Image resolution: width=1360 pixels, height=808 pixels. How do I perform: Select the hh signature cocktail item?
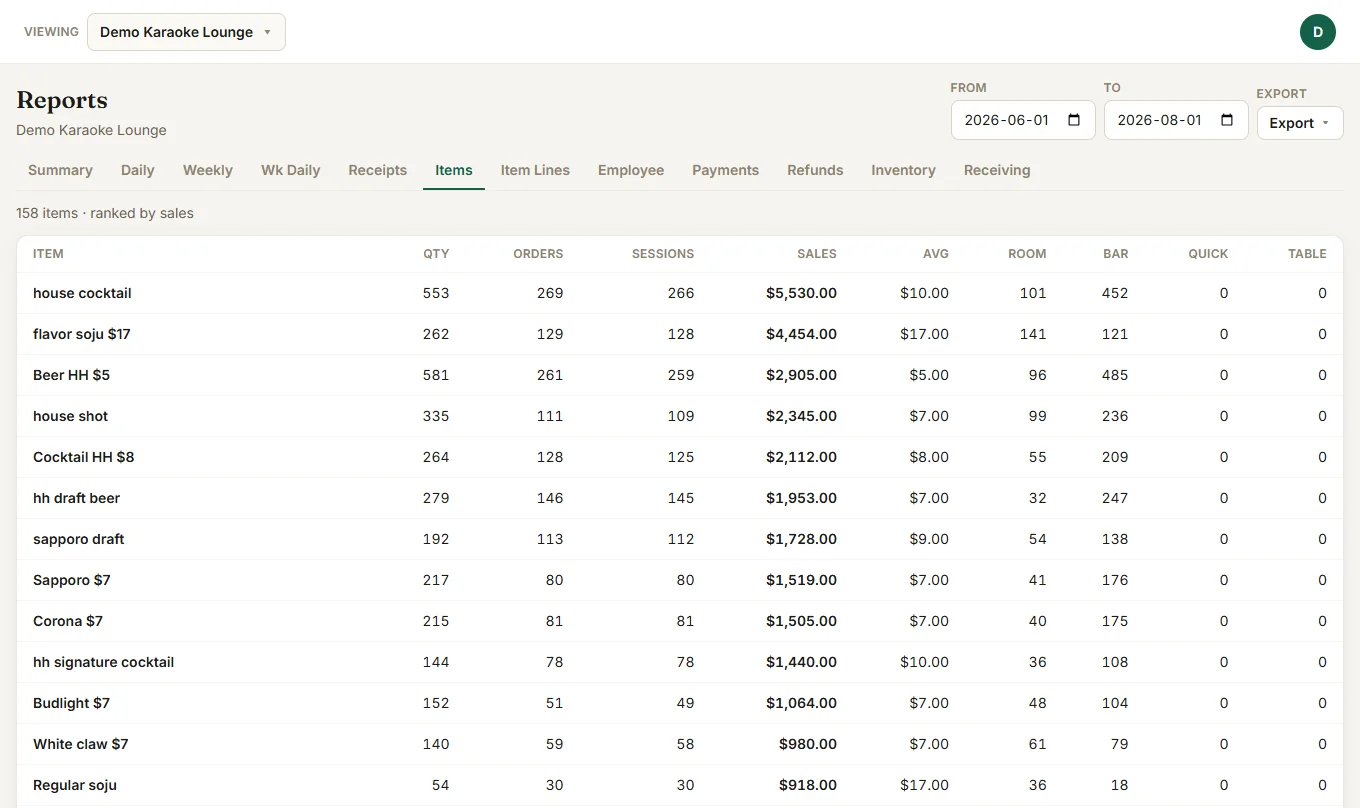[104, 662]
